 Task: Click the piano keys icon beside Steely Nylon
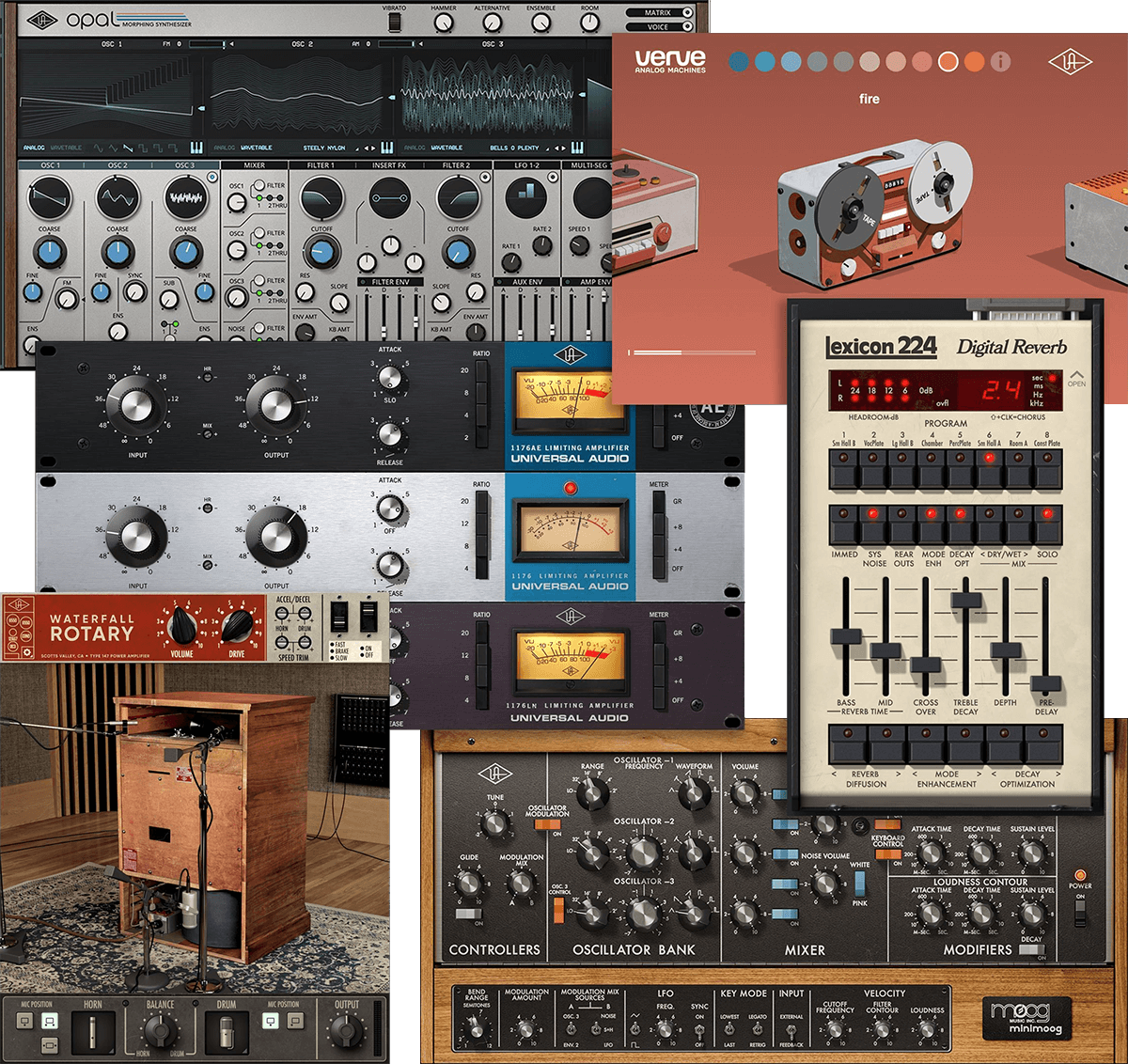pos(386,148)
